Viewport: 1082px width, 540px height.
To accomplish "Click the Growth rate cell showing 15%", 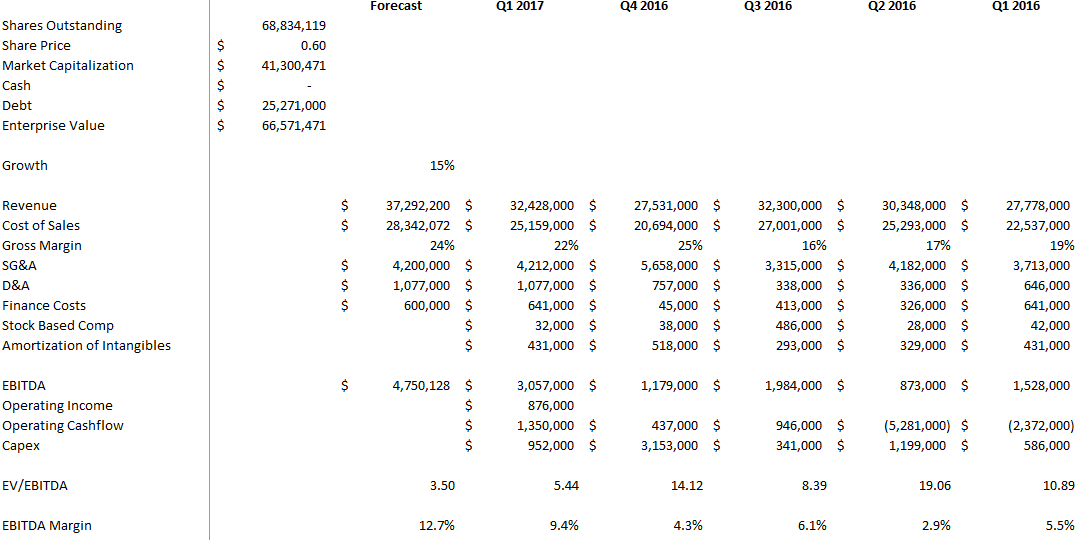I will click(443, 165).
